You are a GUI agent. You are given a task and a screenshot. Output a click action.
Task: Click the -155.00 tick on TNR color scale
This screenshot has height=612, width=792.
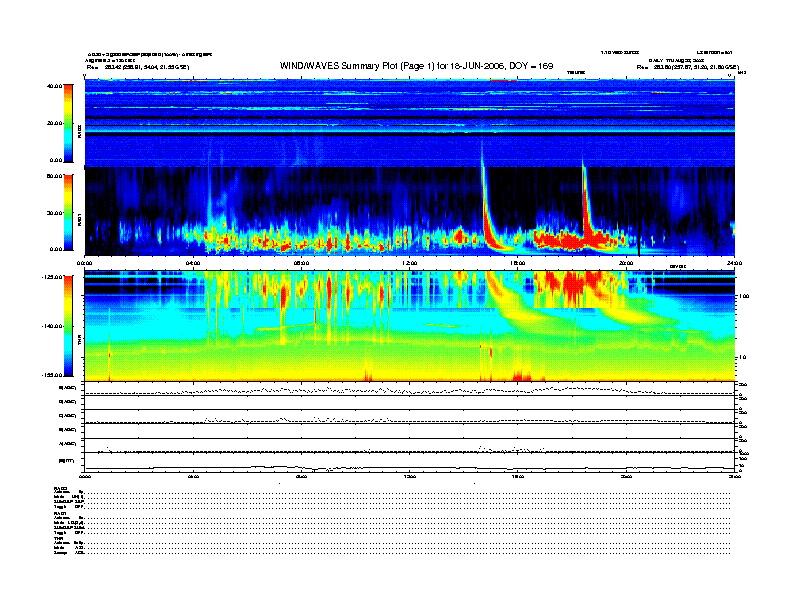(52, 375)
